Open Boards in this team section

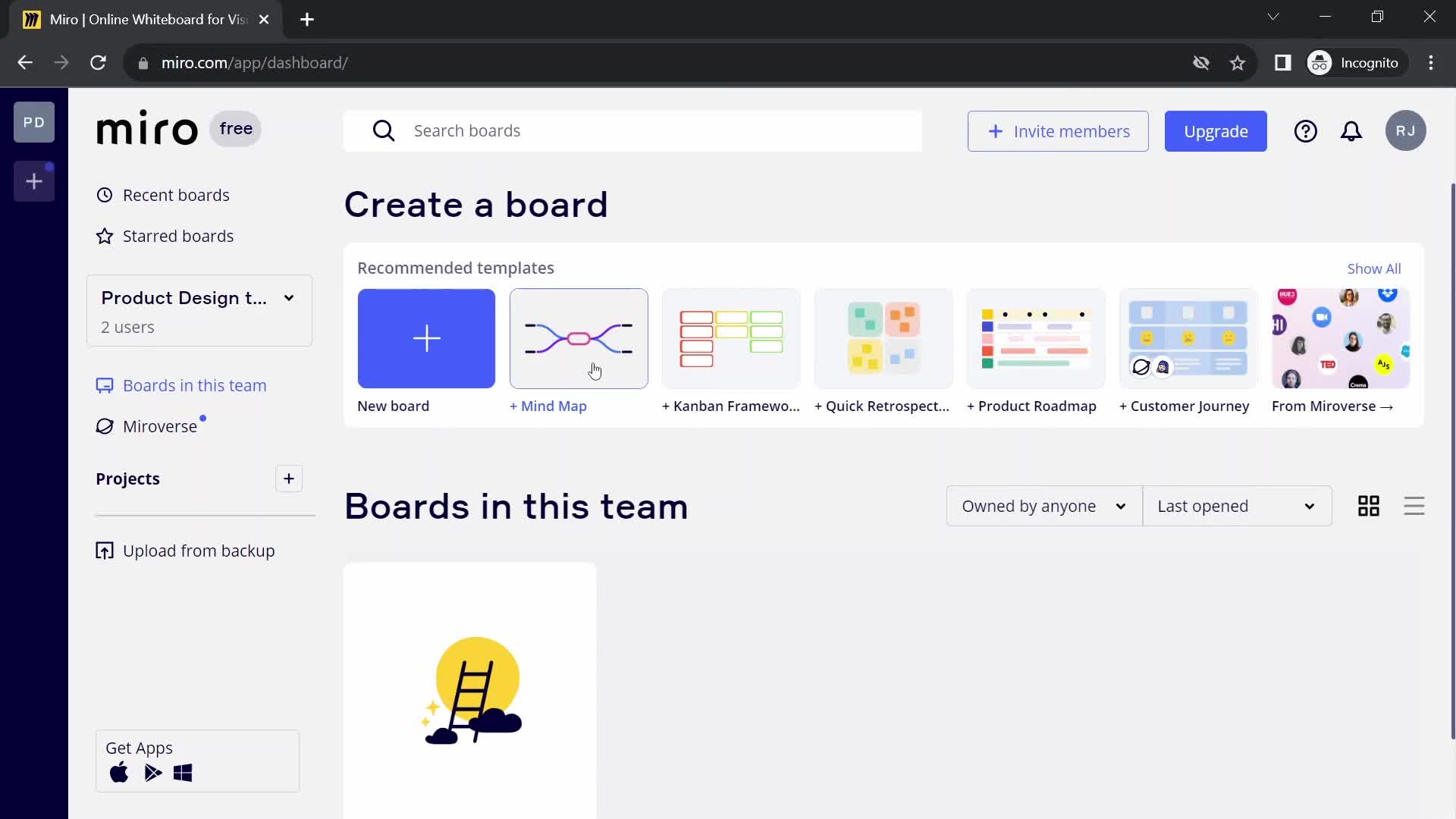pyautogui.click(x=195, y=385)
